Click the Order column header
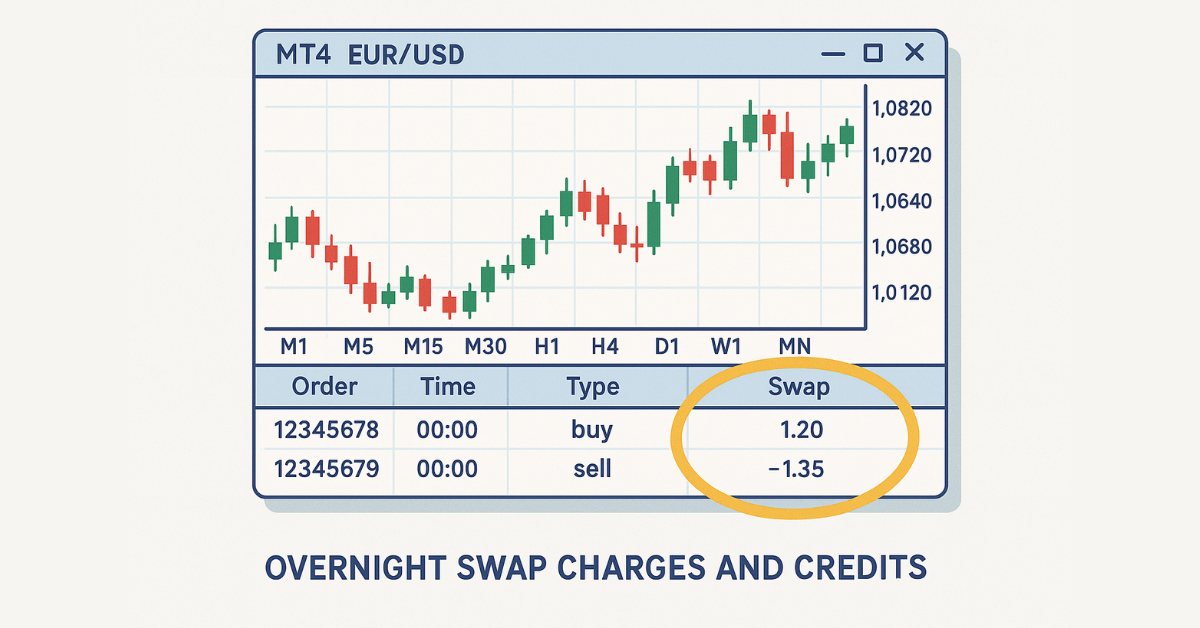Screen dimensions: 1200x628 point(324,387)
